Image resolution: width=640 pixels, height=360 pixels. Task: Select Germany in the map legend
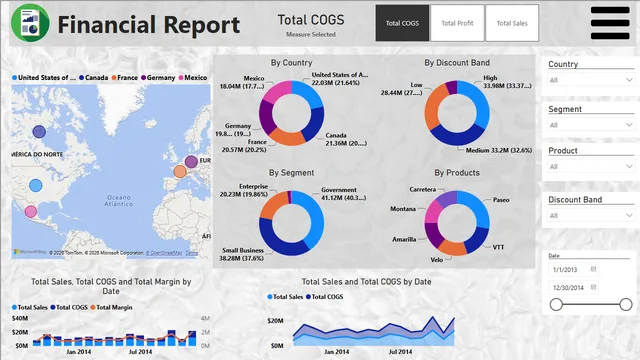point(158,78)
